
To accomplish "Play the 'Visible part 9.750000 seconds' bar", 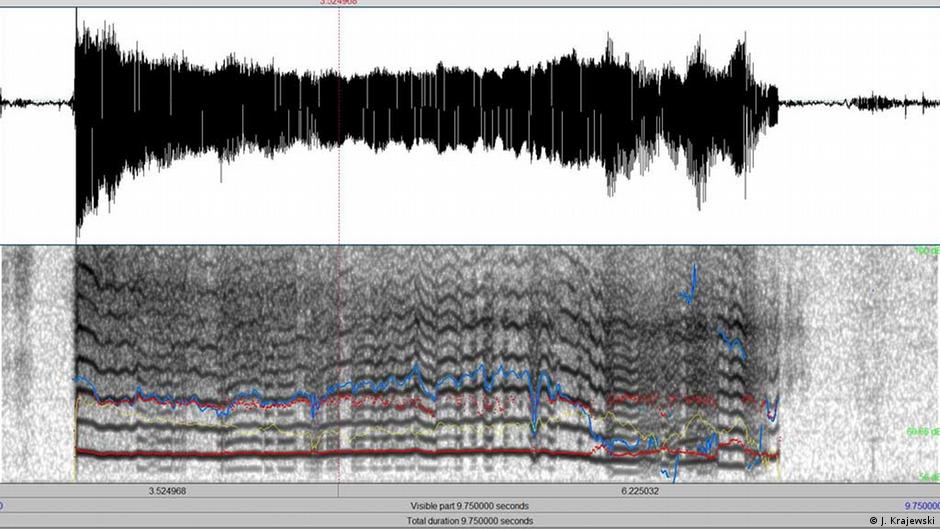I will tap(470, 506).
